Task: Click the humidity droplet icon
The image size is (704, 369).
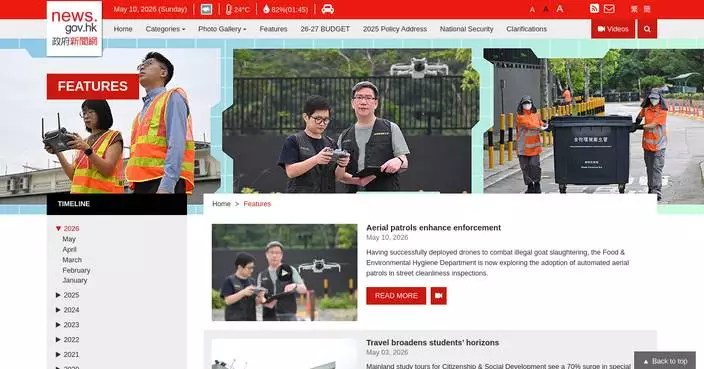Action: [266, 9]
